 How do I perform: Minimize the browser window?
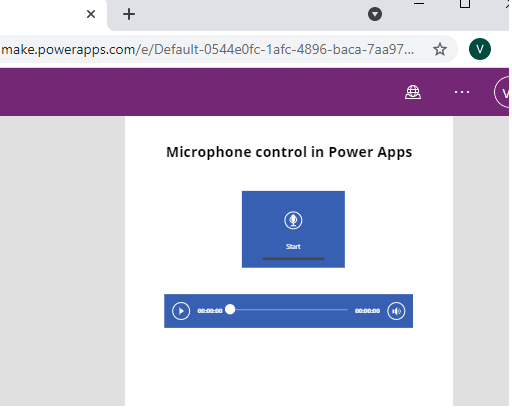click(x=419, y=3)
